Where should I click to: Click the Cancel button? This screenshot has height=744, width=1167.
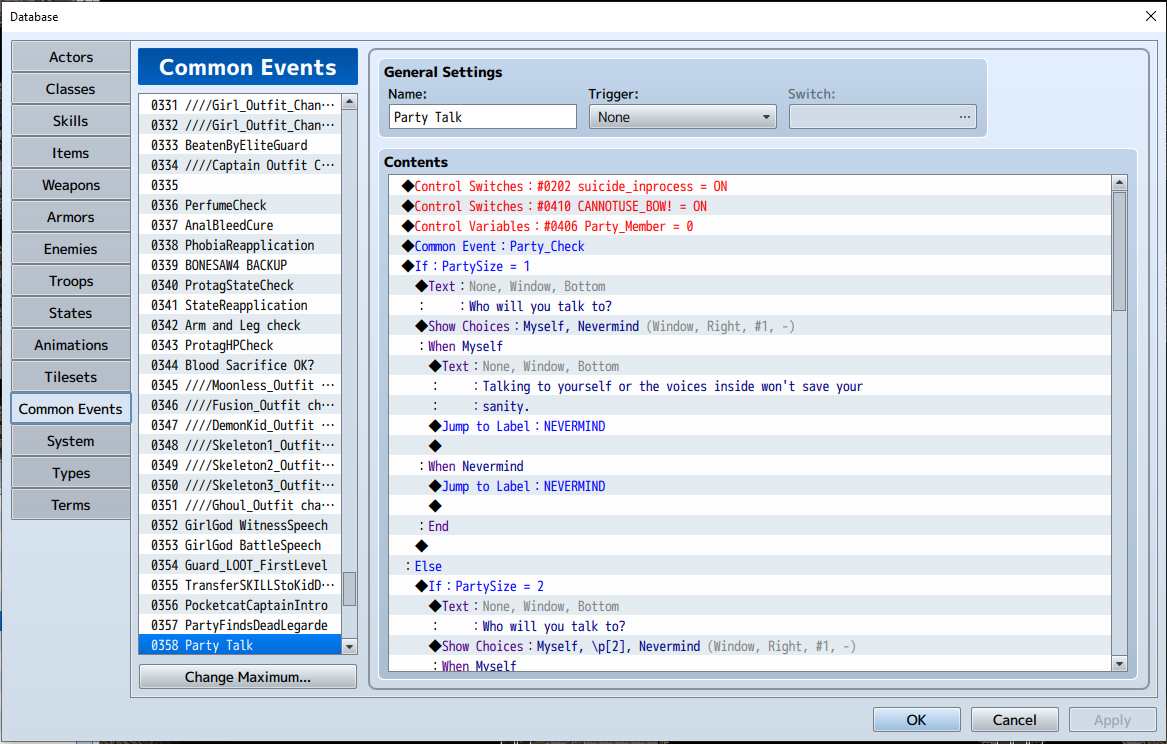coord(1014,719)
